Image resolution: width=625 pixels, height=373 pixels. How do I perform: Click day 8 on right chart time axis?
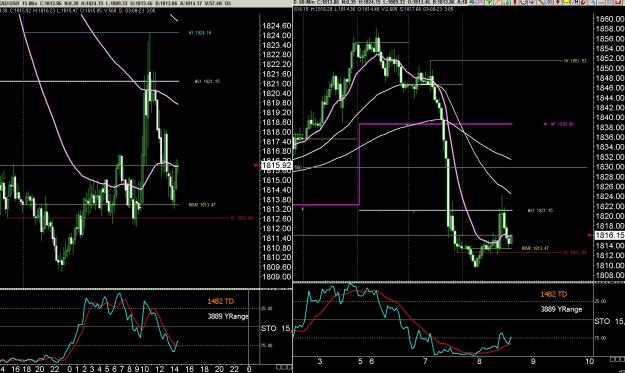[x=479, y=361]
